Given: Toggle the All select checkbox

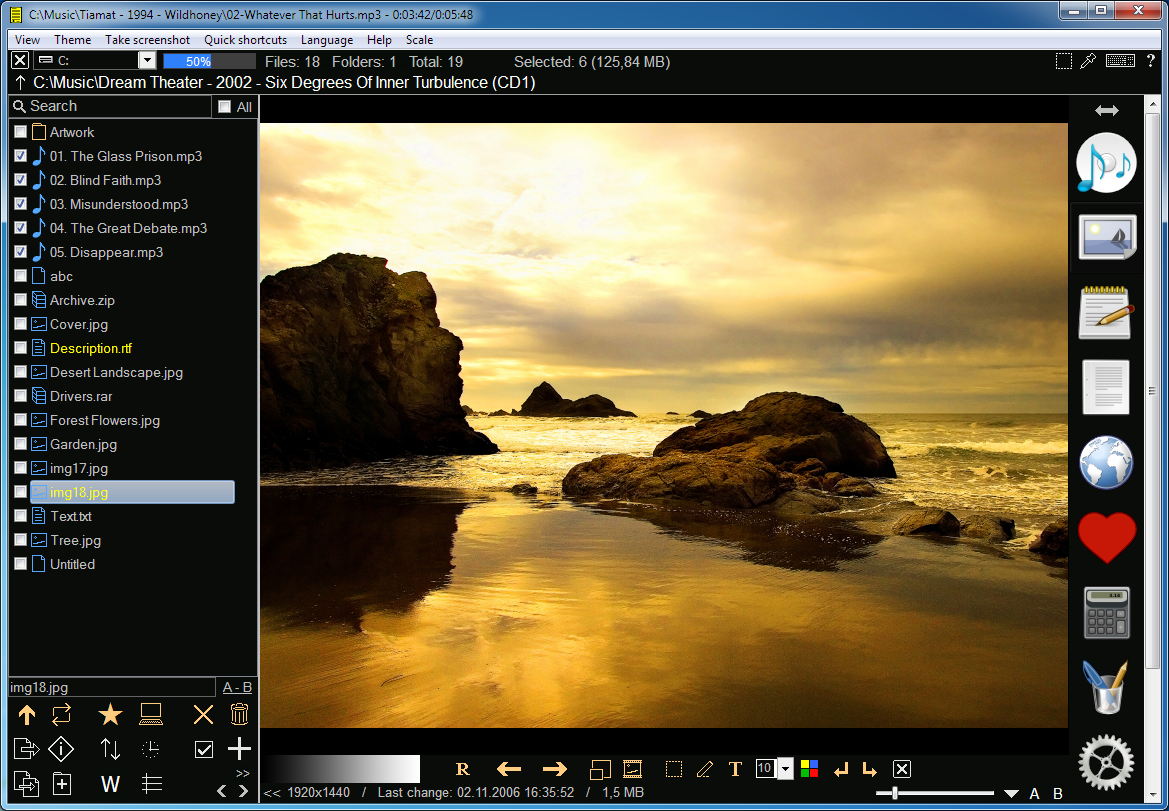Looking at the screenshot, I should click(x=224, y=107).
